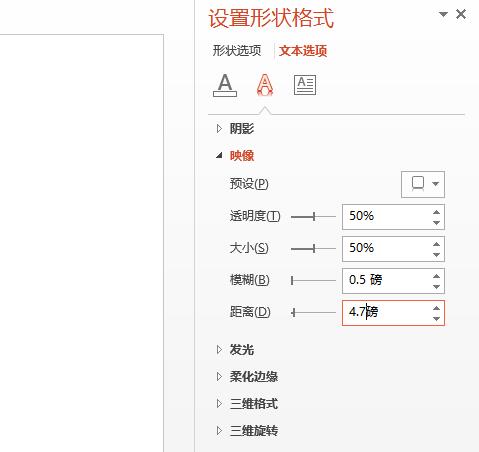Click the 距离(D) label

250,312
